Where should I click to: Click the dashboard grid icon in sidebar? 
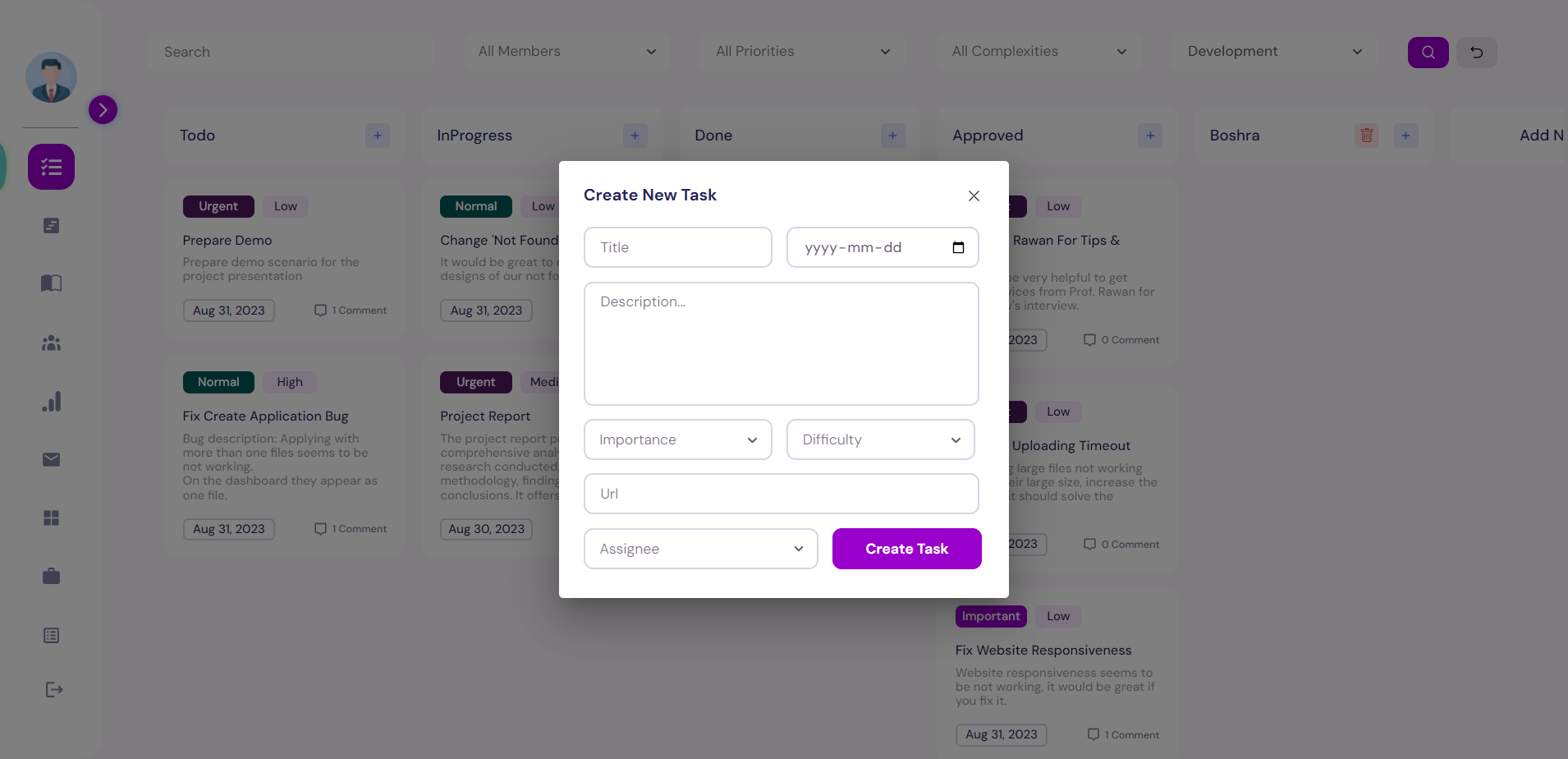[x=51, y=517]
